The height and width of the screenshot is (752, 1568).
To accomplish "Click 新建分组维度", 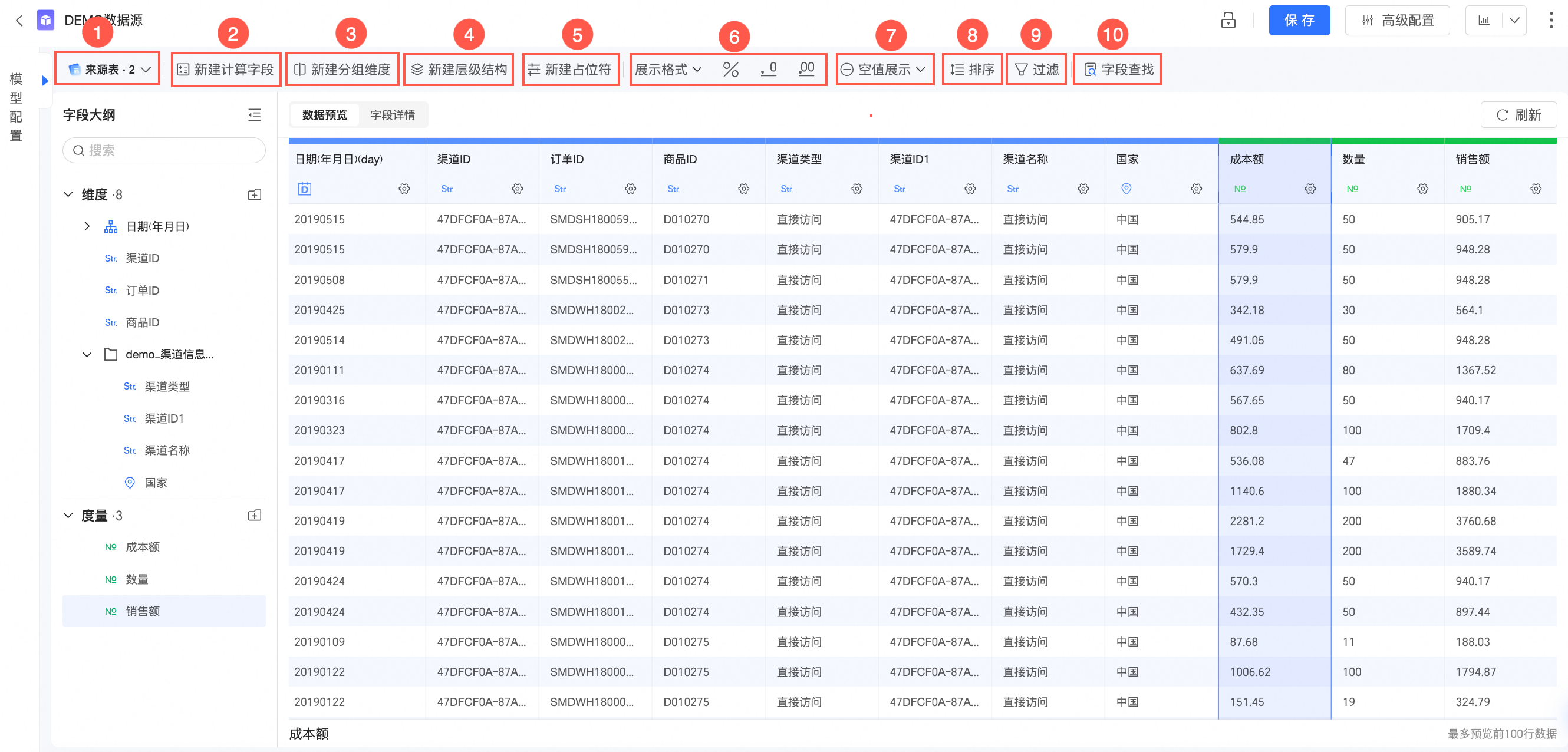I will click(x=342, y=70).
